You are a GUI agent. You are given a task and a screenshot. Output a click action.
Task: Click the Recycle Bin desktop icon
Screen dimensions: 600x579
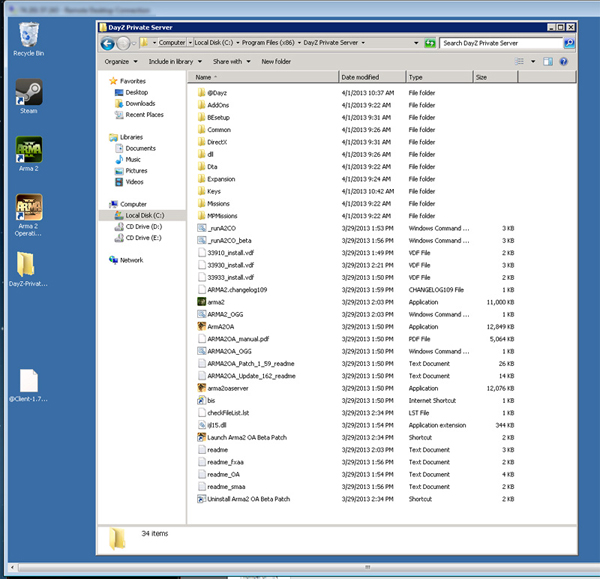(30, 35)
